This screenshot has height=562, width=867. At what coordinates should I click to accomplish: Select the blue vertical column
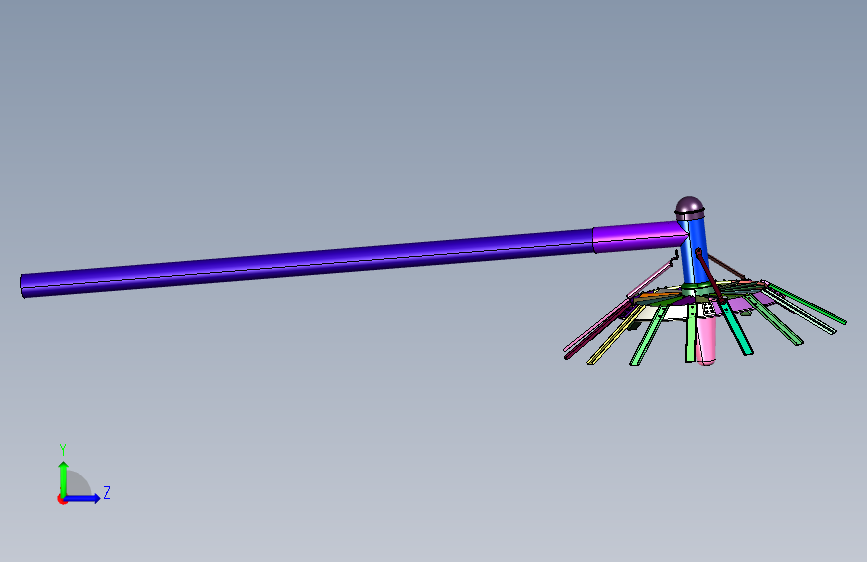click(694, 252)
